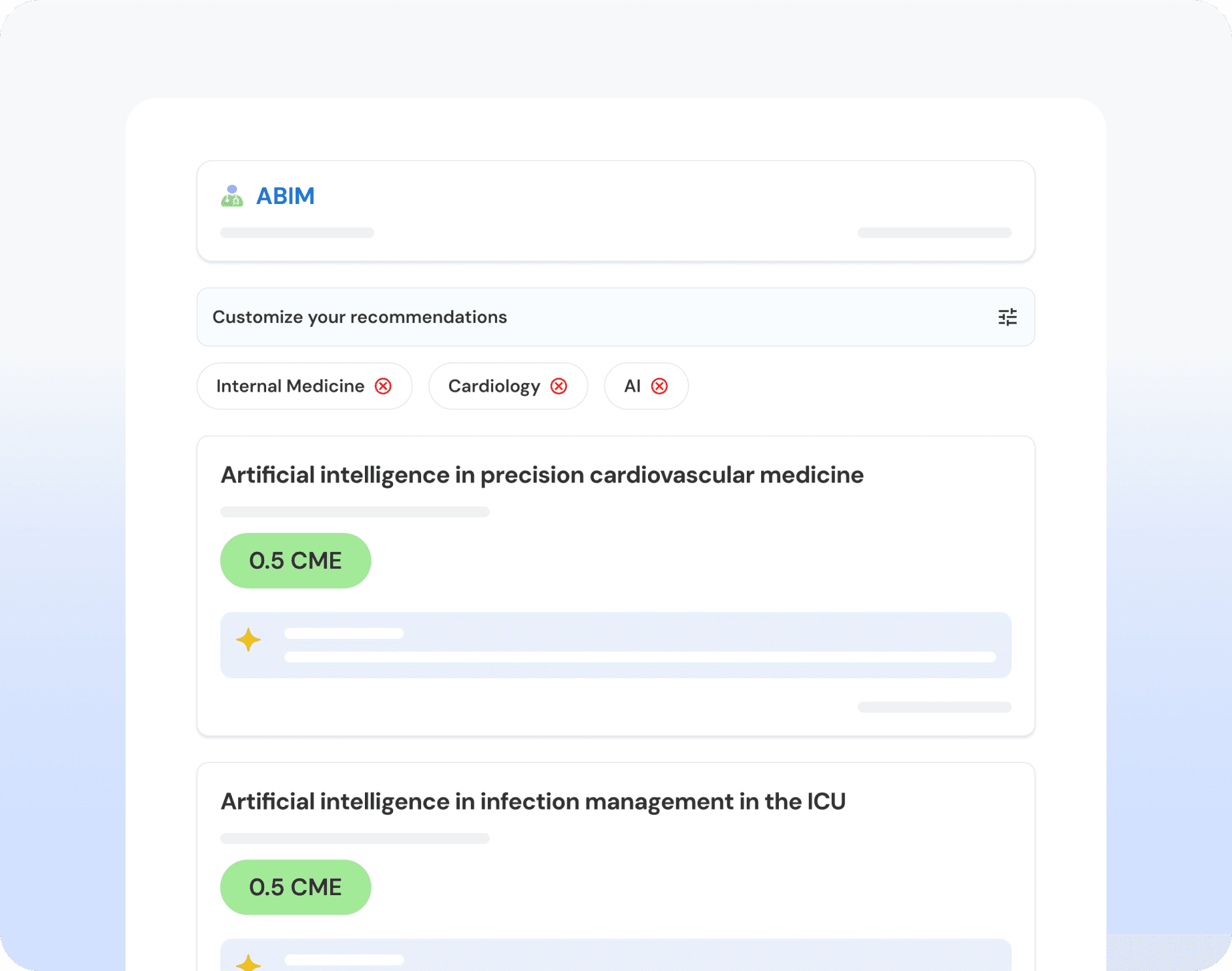
Task: Click the 0.5 CME badge on cardiovascular article
Action: click(296, 561)
